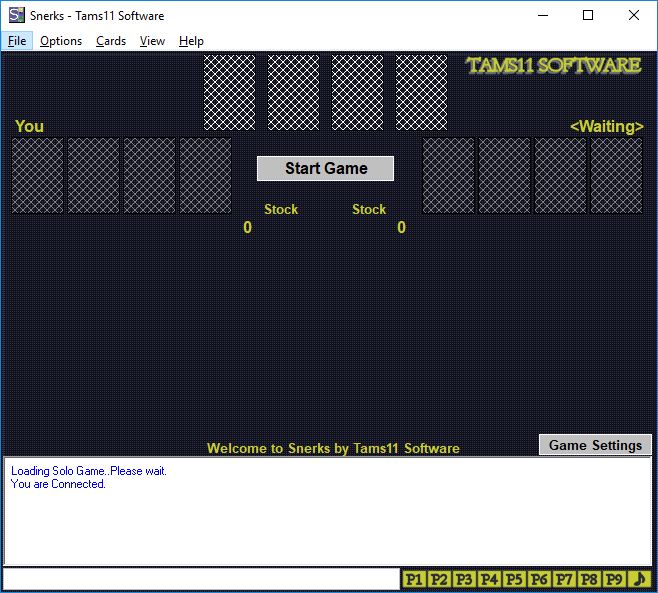Click opponent's third card slot under Waiting
This screenshot has height=593, width=658.
[560, 176]
